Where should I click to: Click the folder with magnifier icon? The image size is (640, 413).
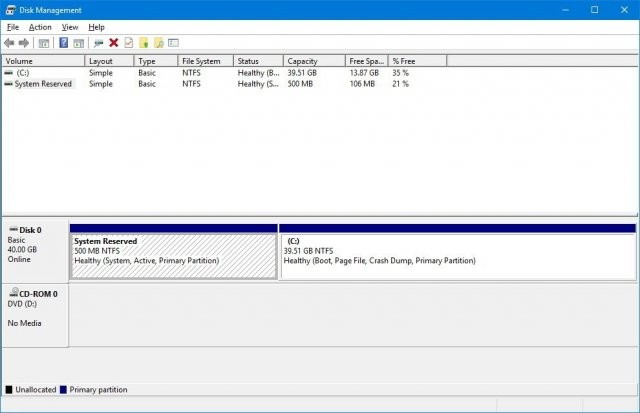tap(159, 42)
